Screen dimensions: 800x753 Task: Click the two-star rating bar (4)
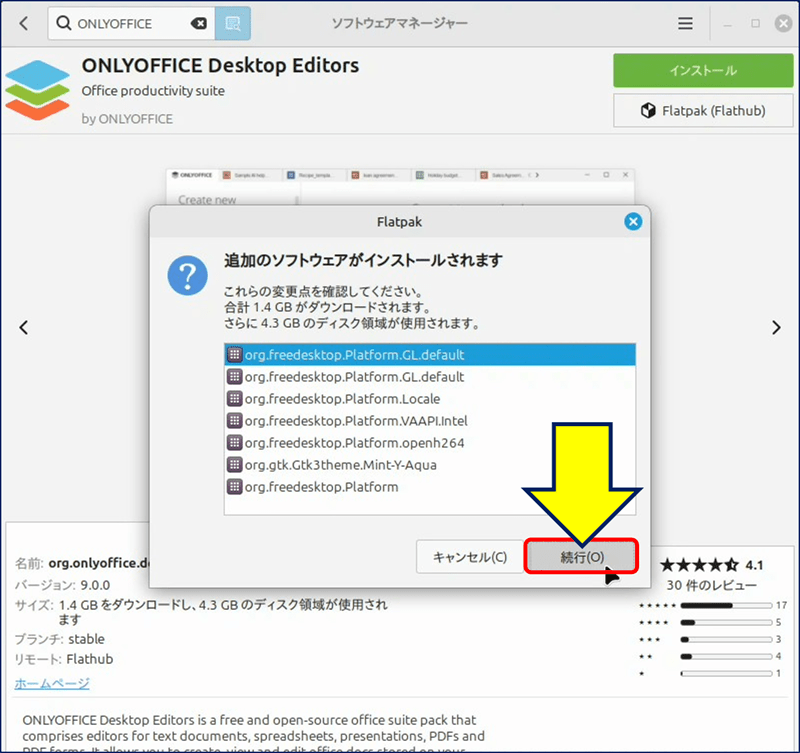[x=726, y=657]
